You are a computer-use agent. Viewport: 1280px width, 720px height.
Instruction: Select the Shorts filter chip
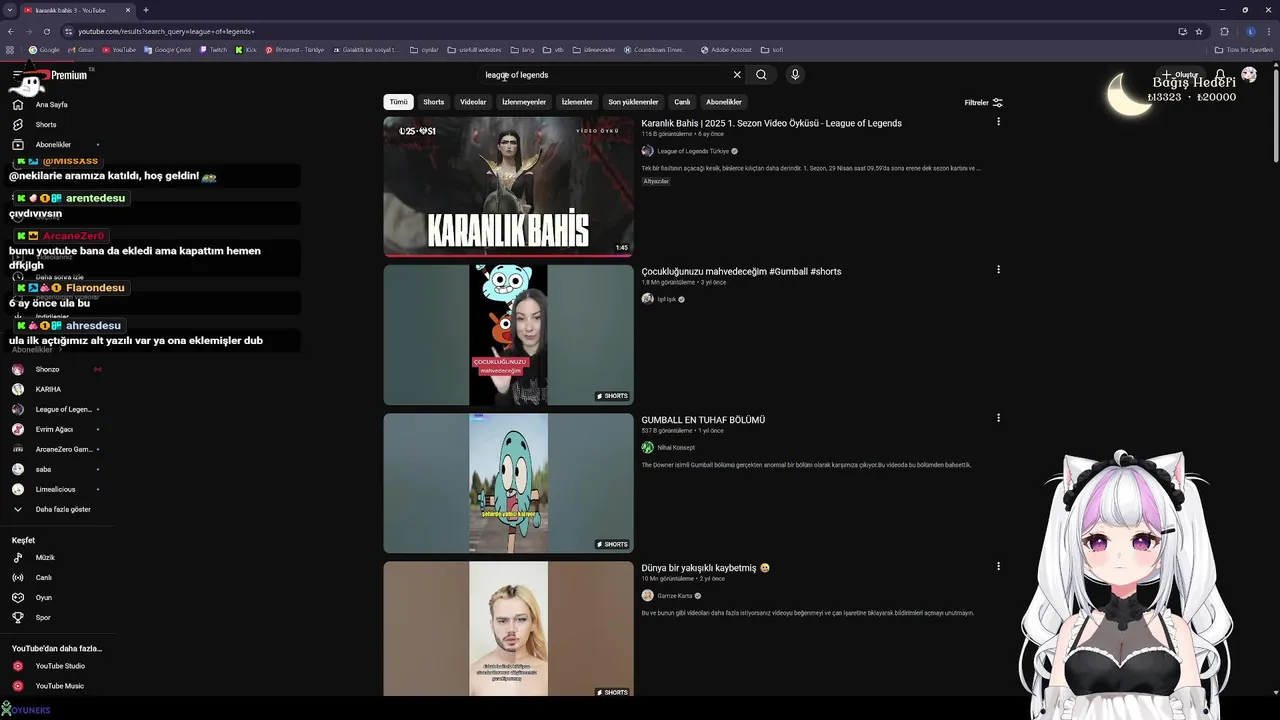pyautogui.click(x=433, y=102)
